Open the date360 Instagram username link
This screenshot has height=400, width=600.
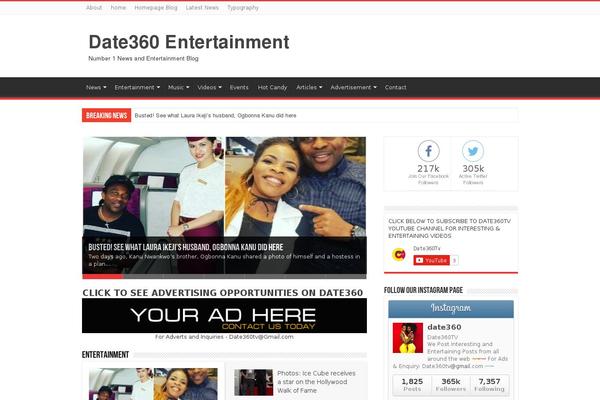click(444, 327)
